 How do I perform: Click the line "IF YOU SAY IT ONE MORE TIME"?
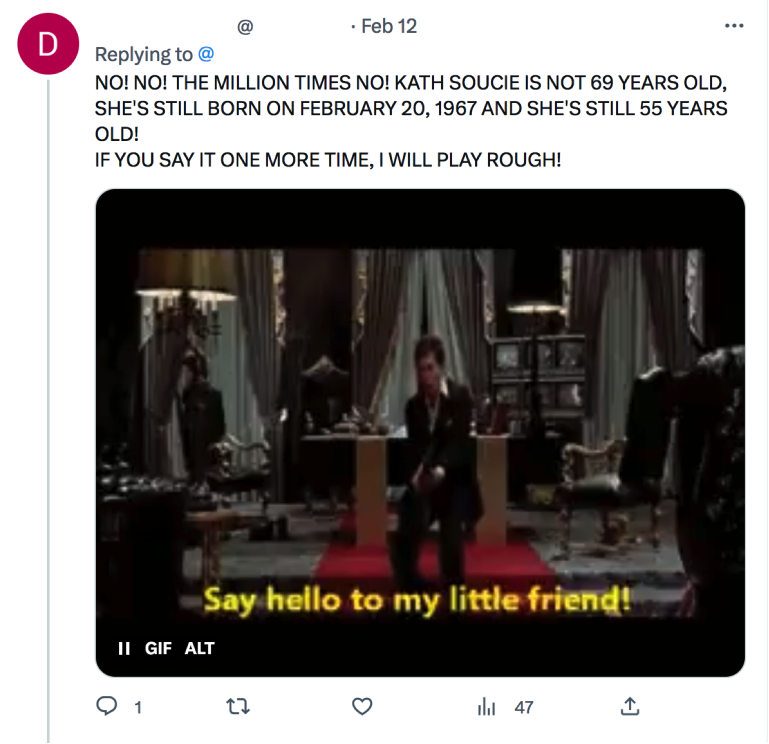coord(328,160)
